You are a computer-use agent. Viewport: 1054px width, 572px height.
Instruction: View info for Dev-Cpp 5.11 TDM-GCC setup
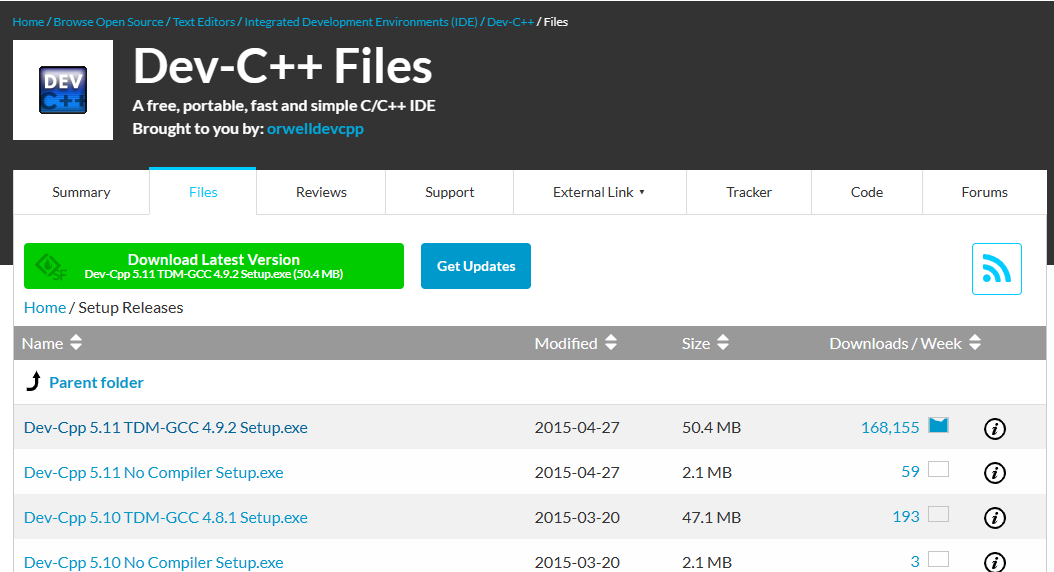(x=994, y=428)
